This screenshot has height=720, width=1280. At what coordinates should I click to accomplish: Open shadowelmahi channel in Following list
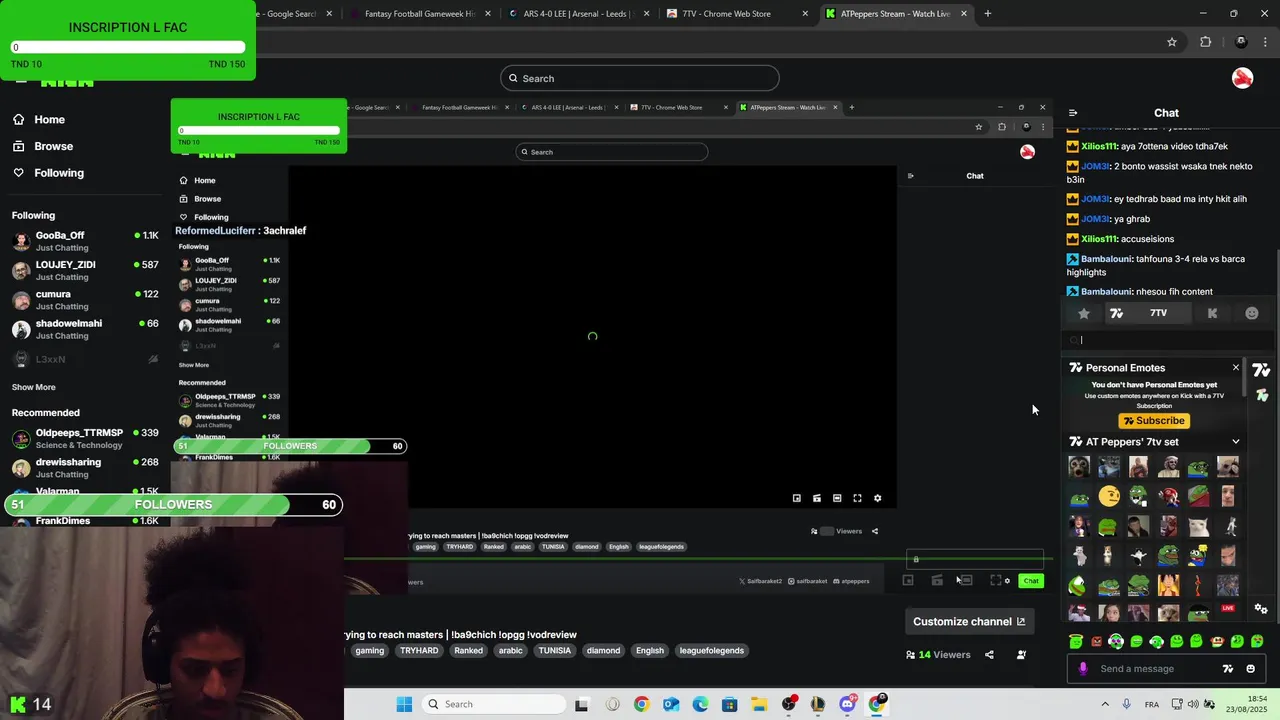tap(85, 329)
